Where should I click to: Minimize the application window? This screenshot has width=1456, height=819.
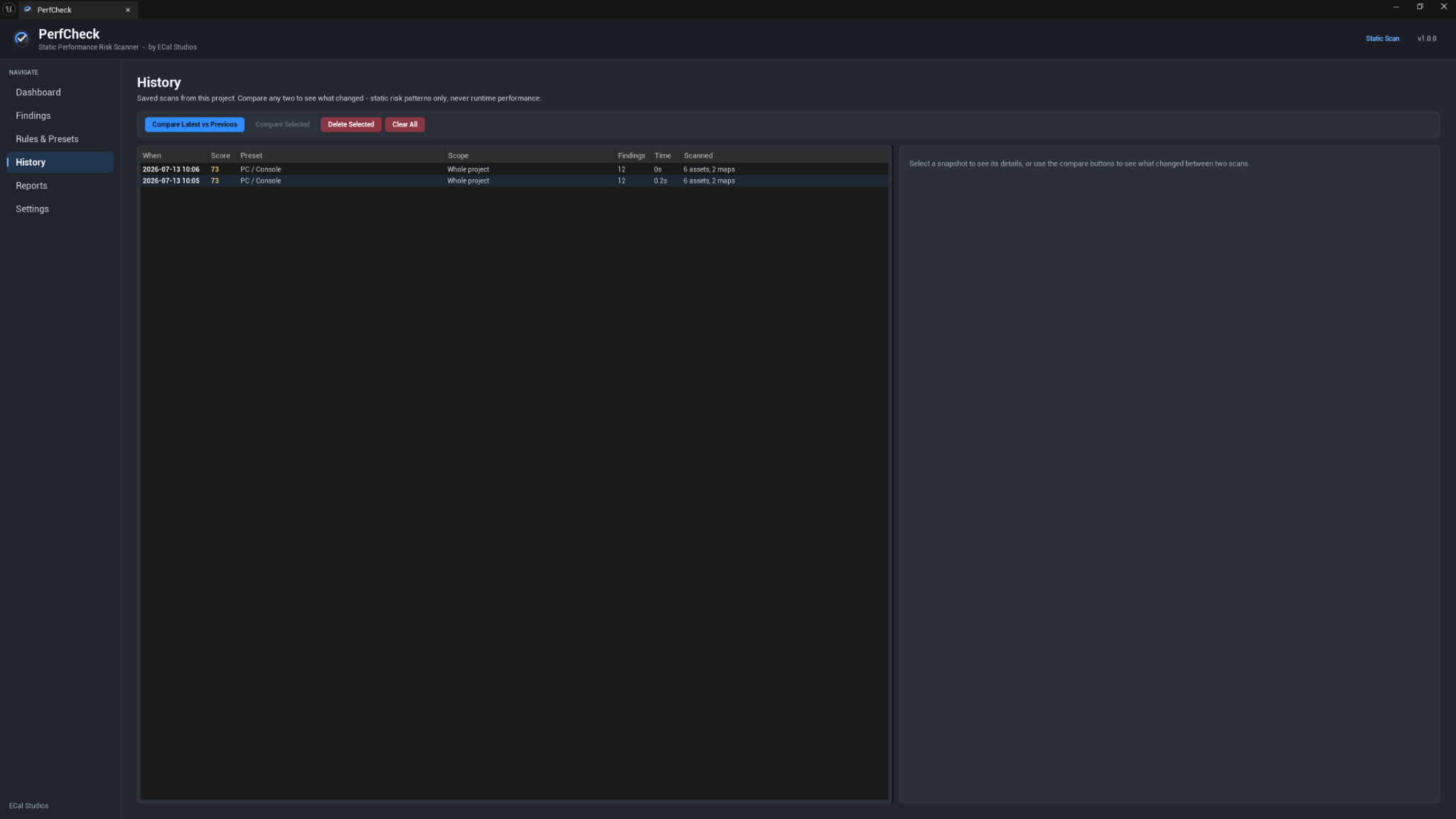(1396, 7)
